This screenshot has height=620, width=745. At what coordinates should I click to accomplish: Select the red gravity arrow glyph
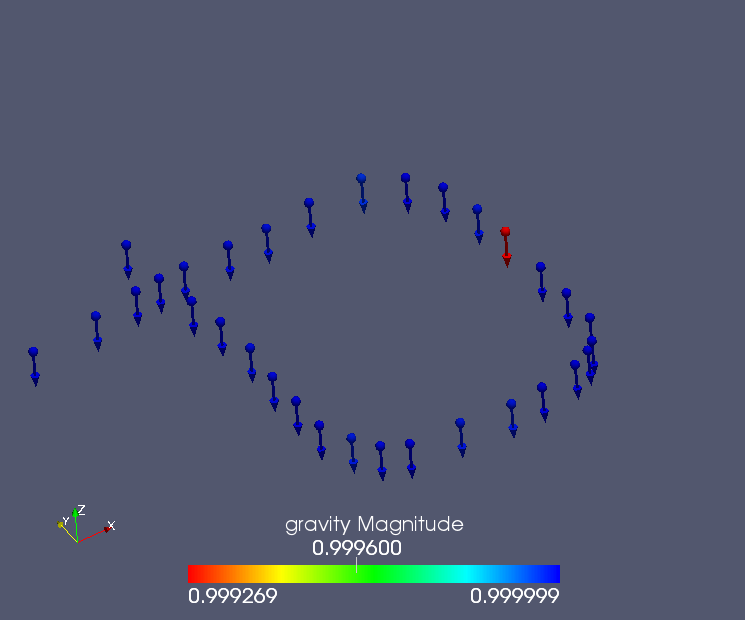pos(506,247)
